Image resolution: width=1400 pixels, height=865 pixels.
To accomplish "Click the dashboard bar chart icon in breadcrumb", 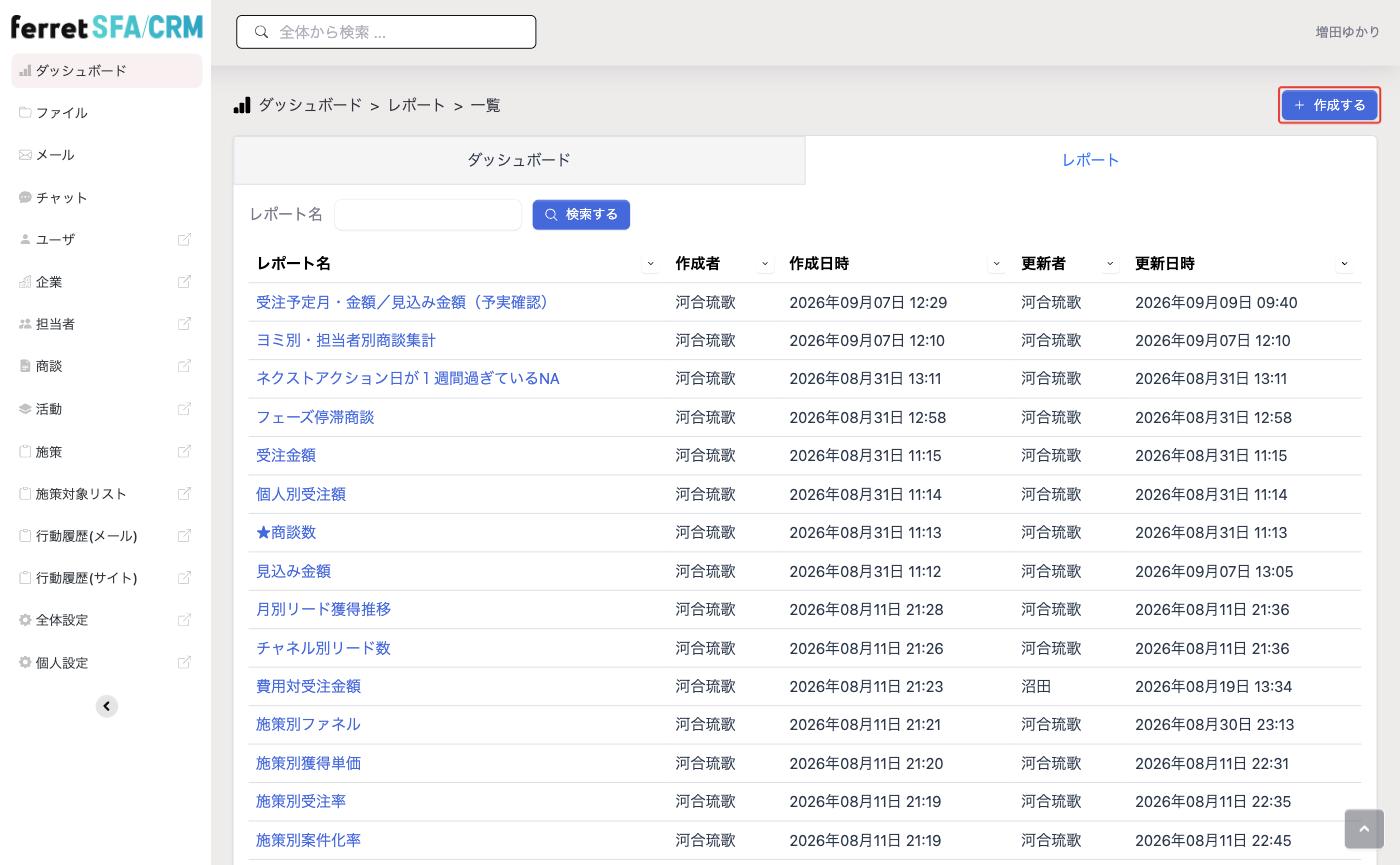I will [242, 105].
